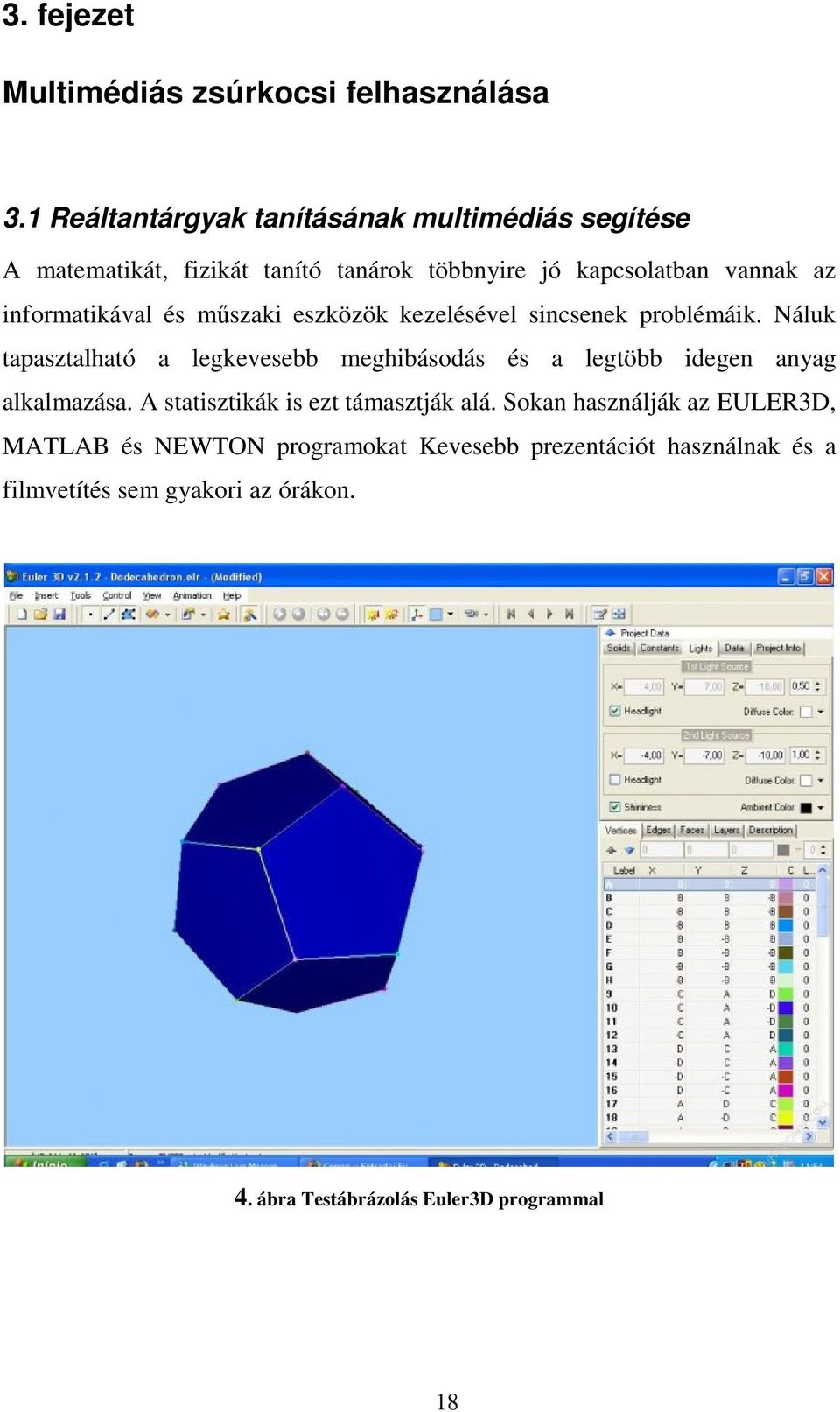The width and height of the screenshot is (840, 1412).
Task: Select the add vertex point tool
Action: 89,615
